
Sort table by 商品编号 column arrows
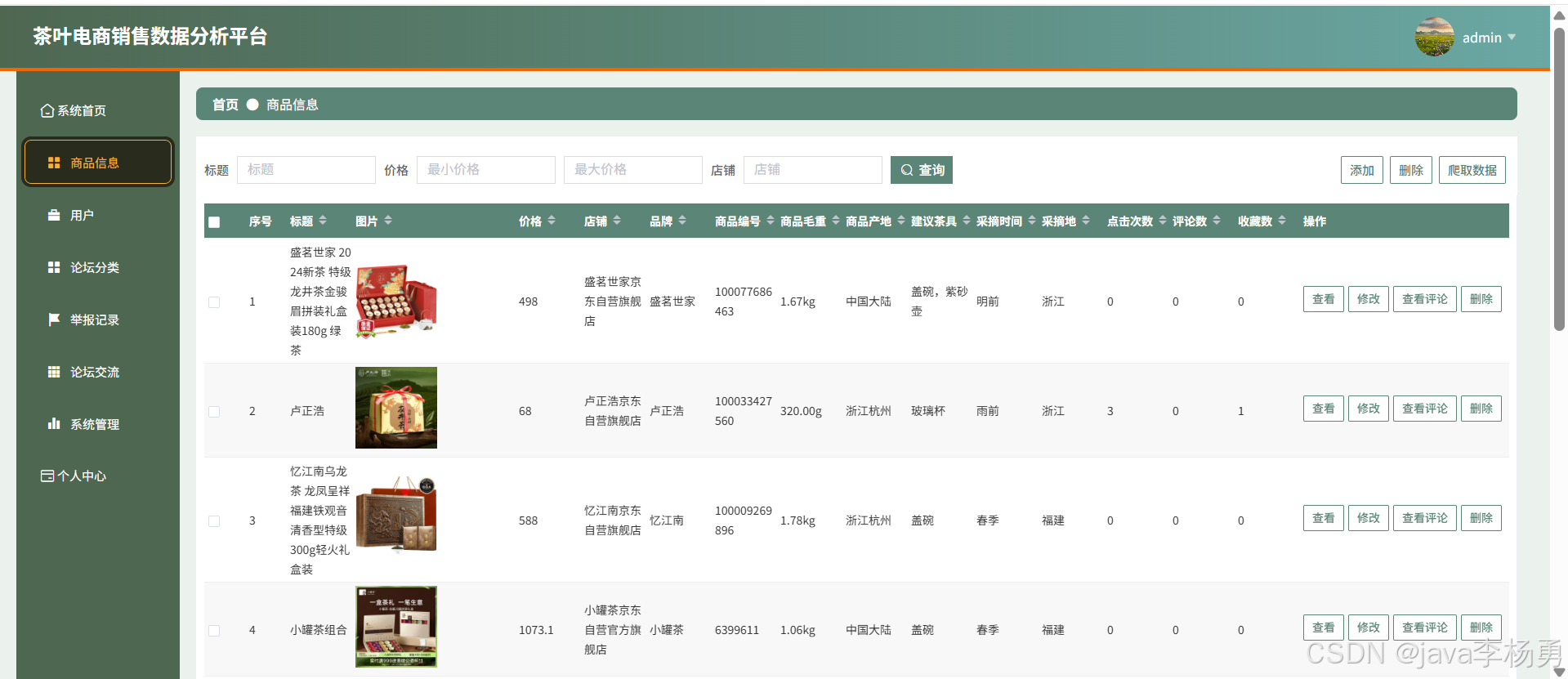click(x=771, y=221)
